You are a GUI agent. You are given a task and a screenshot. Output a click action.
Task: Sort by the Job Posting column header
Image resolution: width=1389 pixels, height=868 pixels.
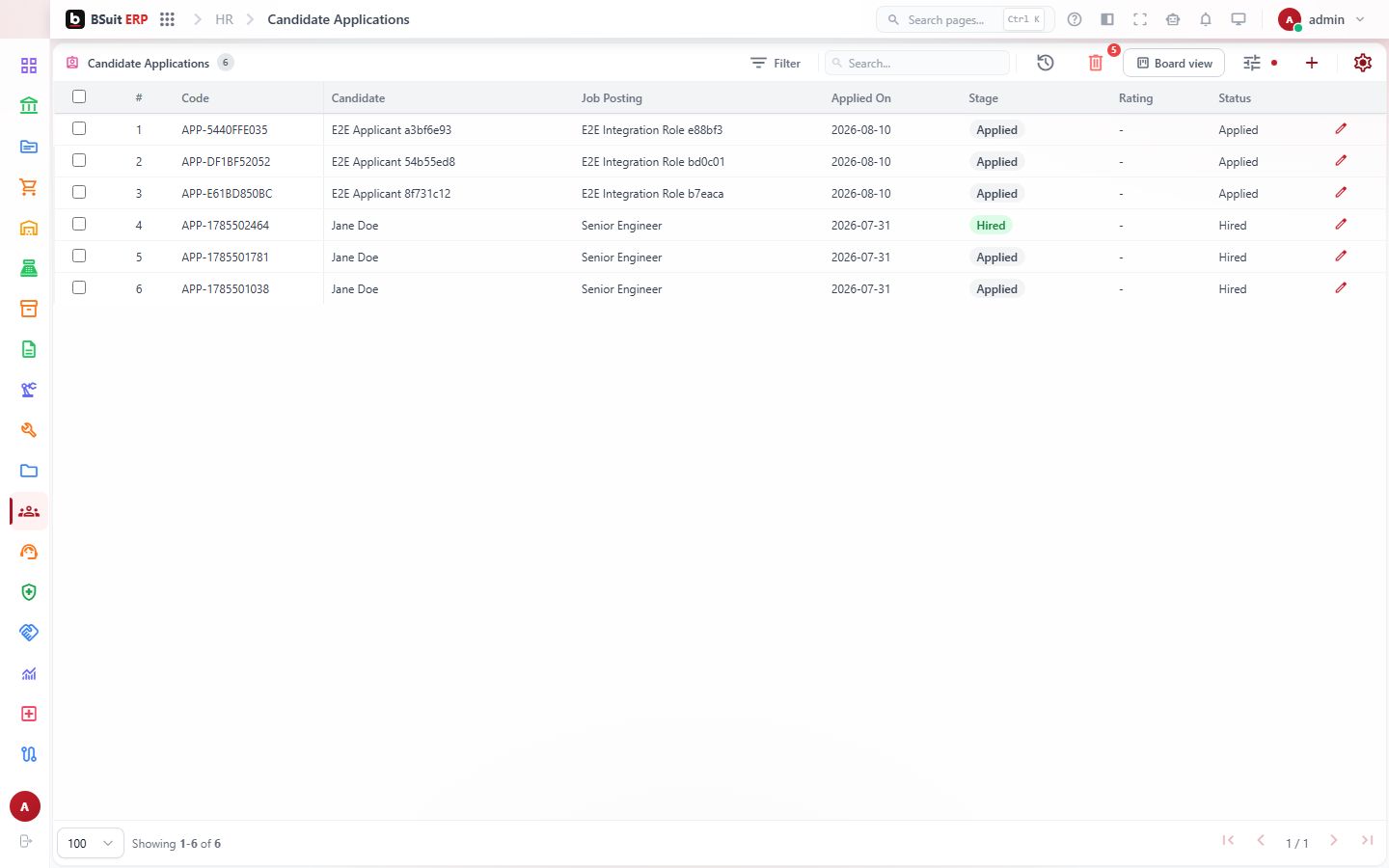point(612,98)
